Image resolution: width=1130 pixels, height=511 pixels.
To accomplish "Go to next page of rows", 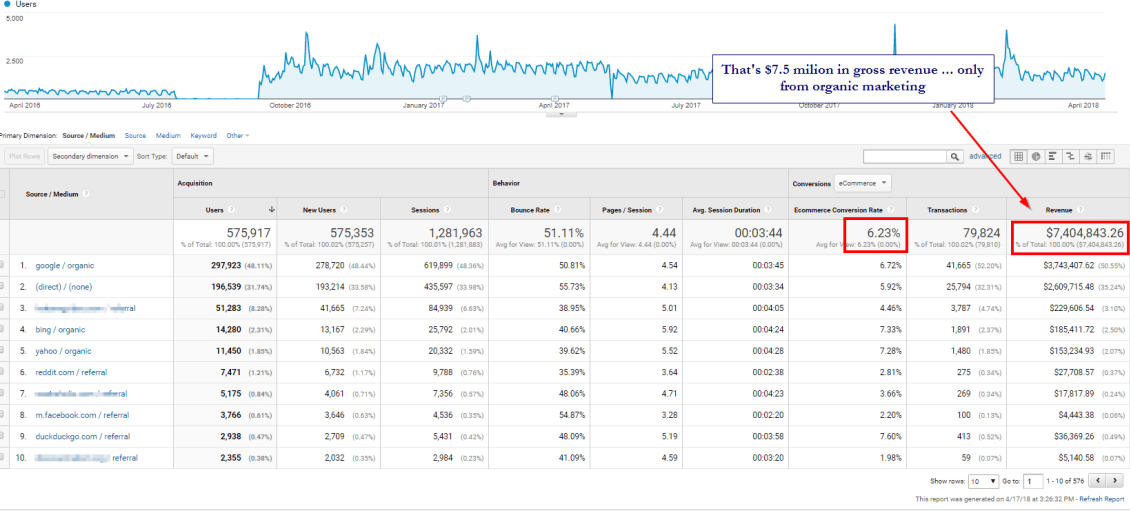I will pyautogui.click(x=1115, y=481).
